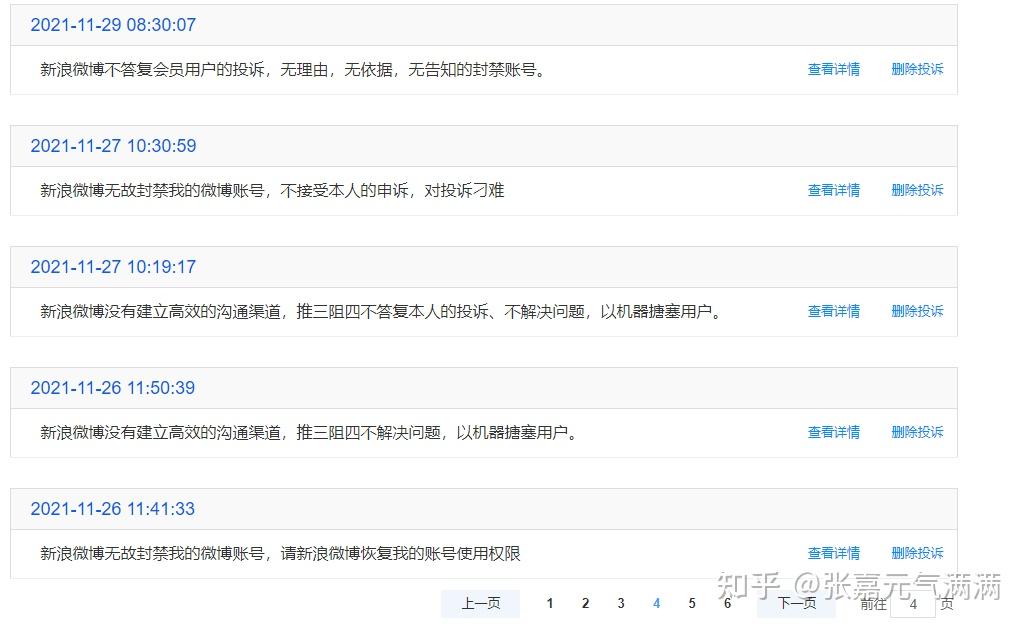Focus the 前往 page number input field
1027x629 pixels.
(x=913, y=604)
